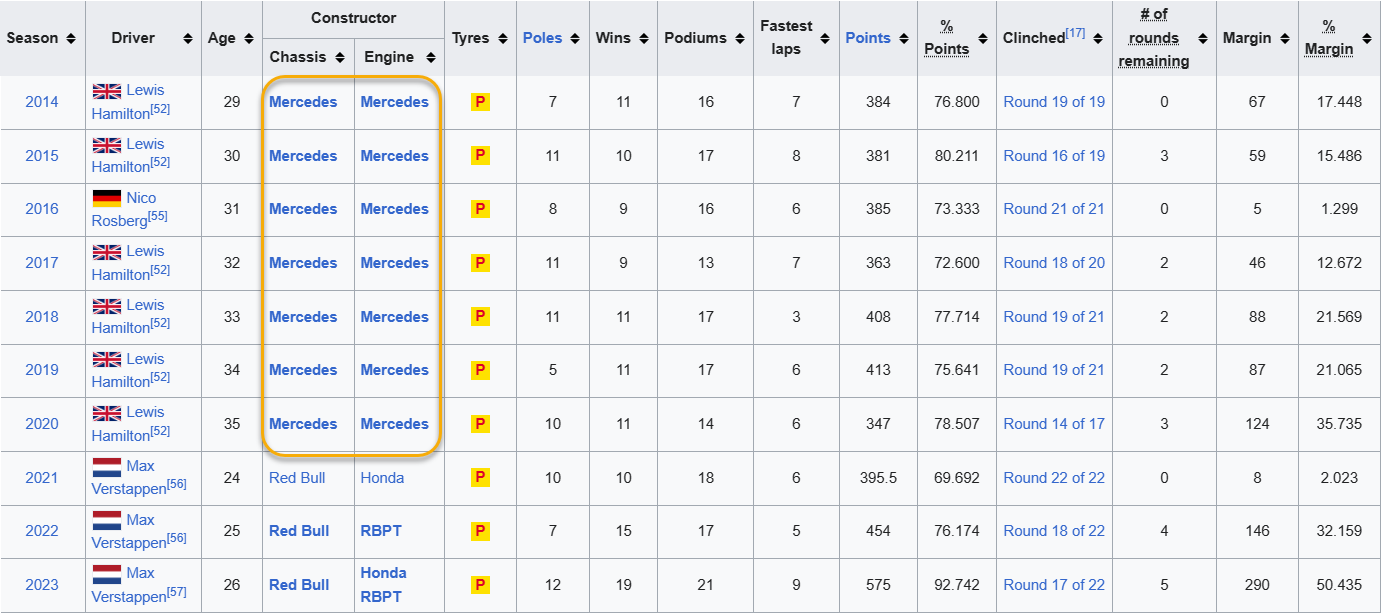The height and width of the screenshot is (613, 1381).
Task: Open the Poles header link
Action: pos(543,38)
